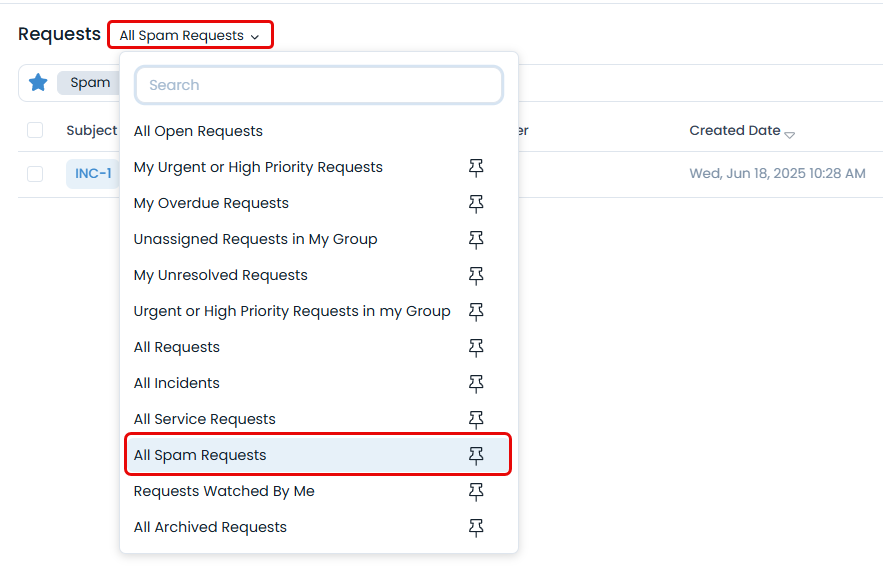Image resolution: width=883 pixels, height=585 pixels.
Task: Pin the All Archived Requests filter
Action: pos(476,527)
